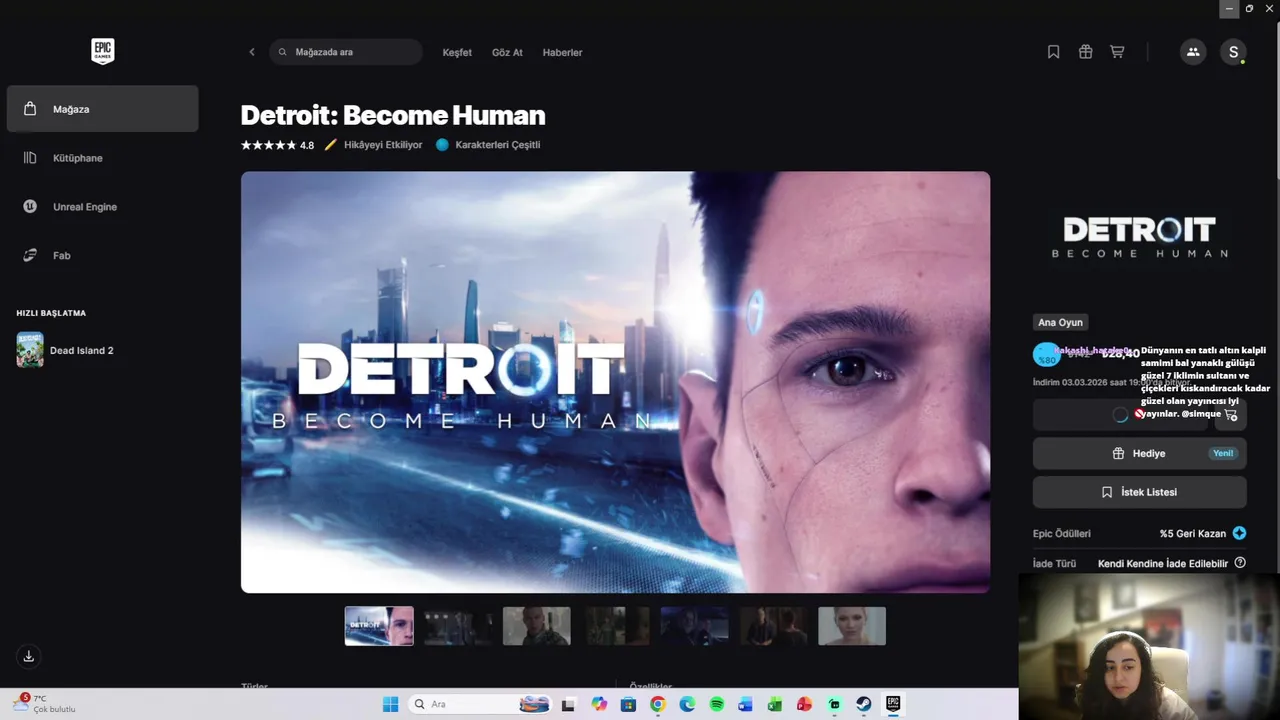Open the friends icon in the header
This screenshot has height=720, width=1280.
[1193, 52]
